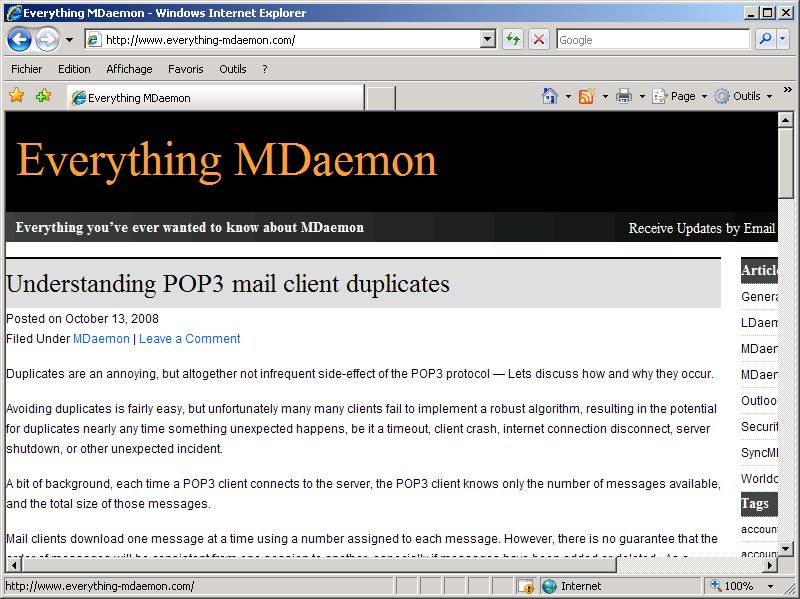Image resolution: width=800 pixels, height=599 pixels.
Task: Click Receive Updates by Email link
Action: [702, 228]
